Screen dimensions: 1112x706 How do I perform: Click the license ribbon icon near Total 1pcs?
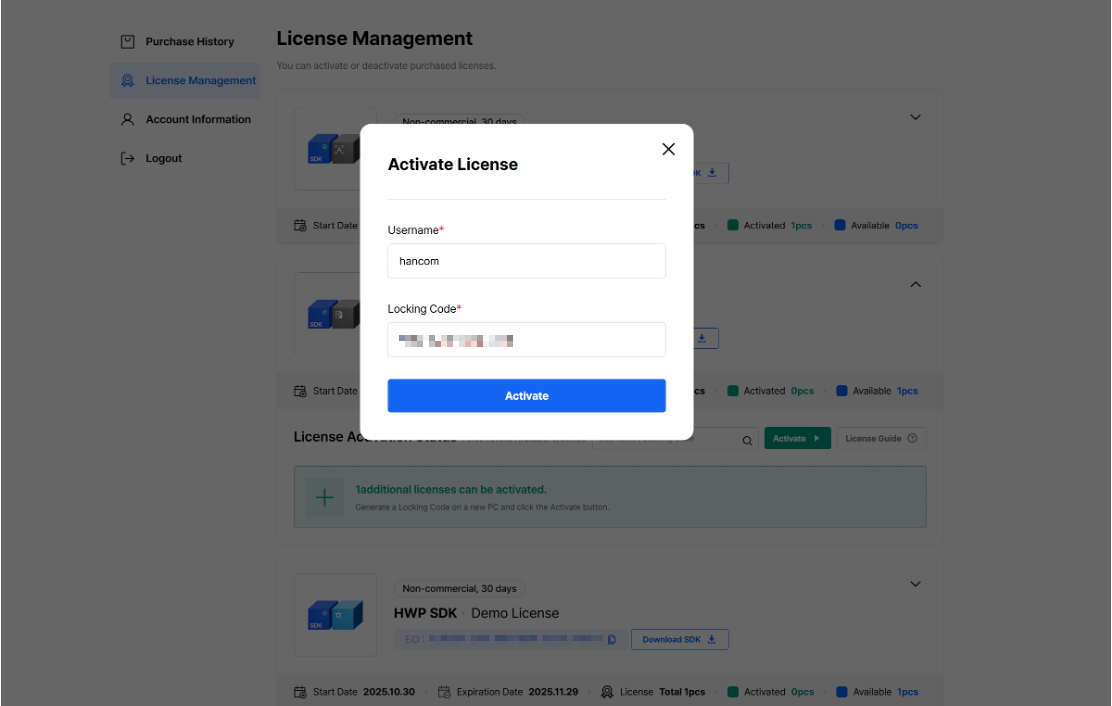pos(607,691)
